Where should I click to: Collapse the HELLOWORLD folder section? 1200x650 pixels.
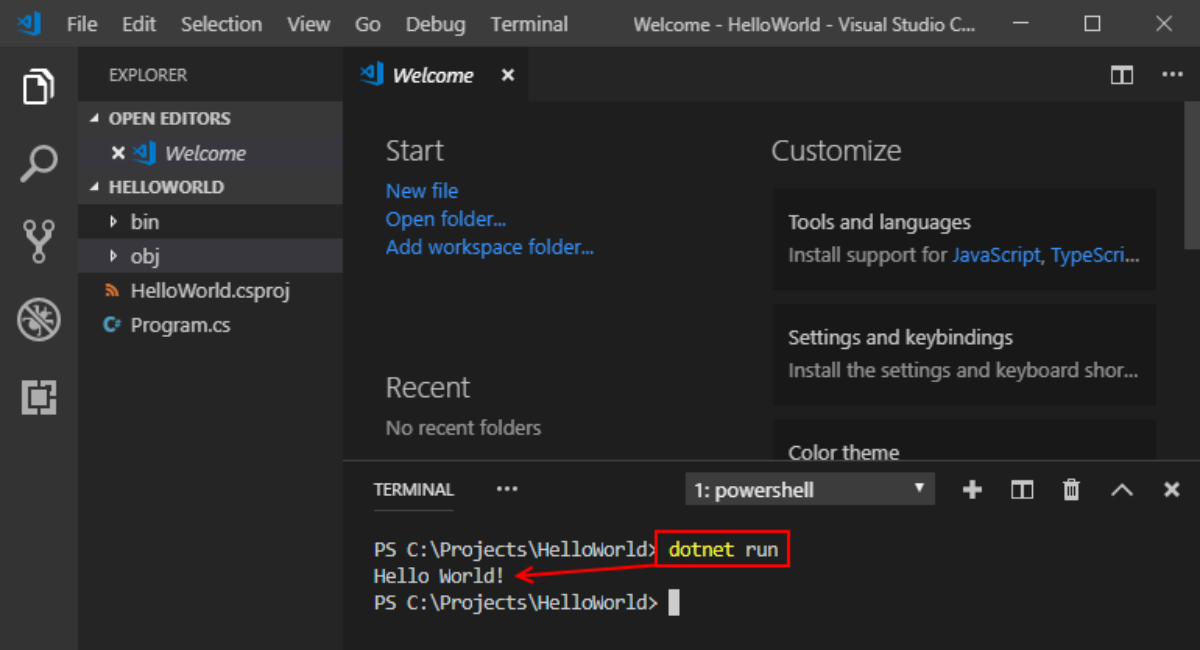(x=95, y=187)
